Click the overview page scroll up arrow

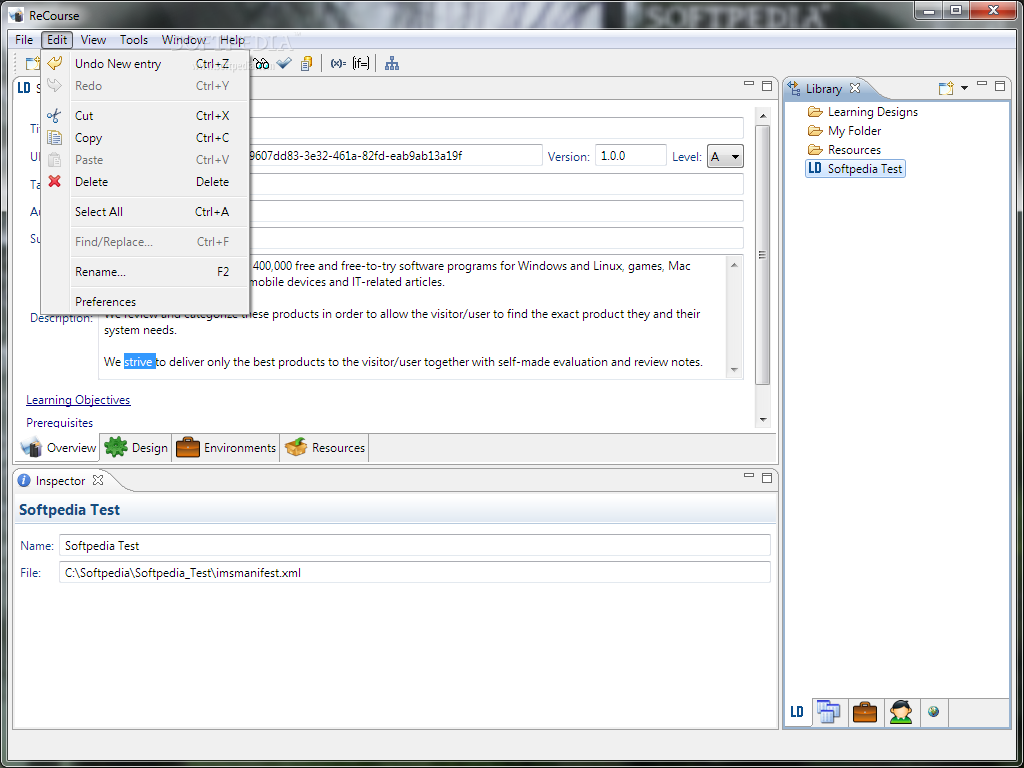[762, 116]
